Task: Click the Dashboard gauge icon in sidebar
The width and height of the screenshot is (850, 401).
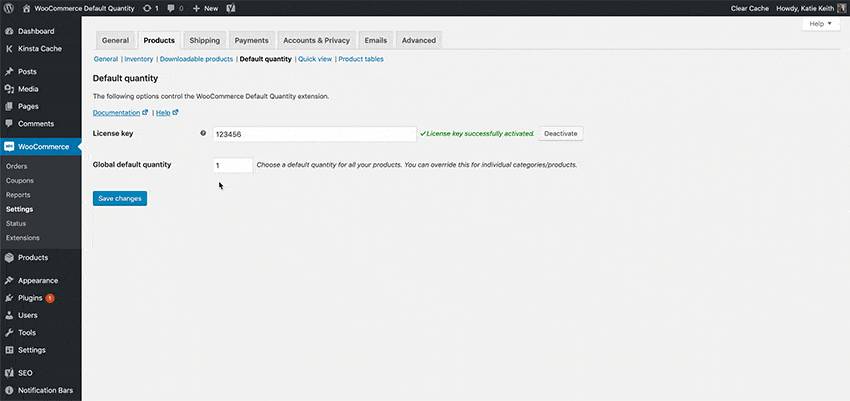Action: coord(9,31)
